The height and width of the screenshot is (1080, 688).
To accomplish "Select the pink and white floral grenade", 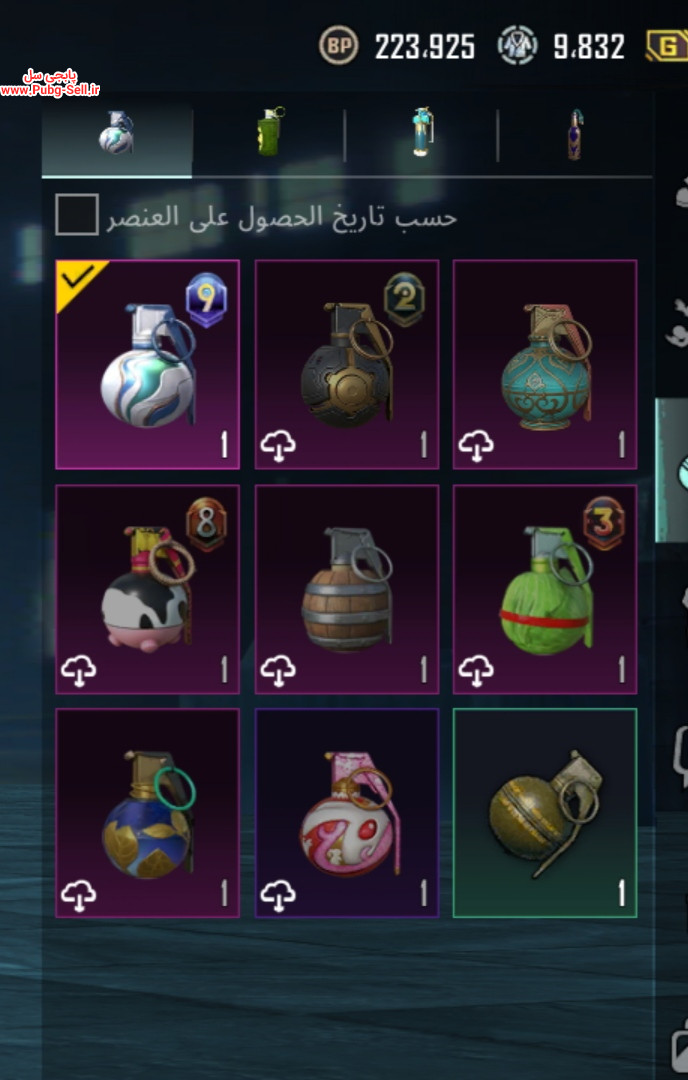I will pyautogui.click(x=346, y=813).
